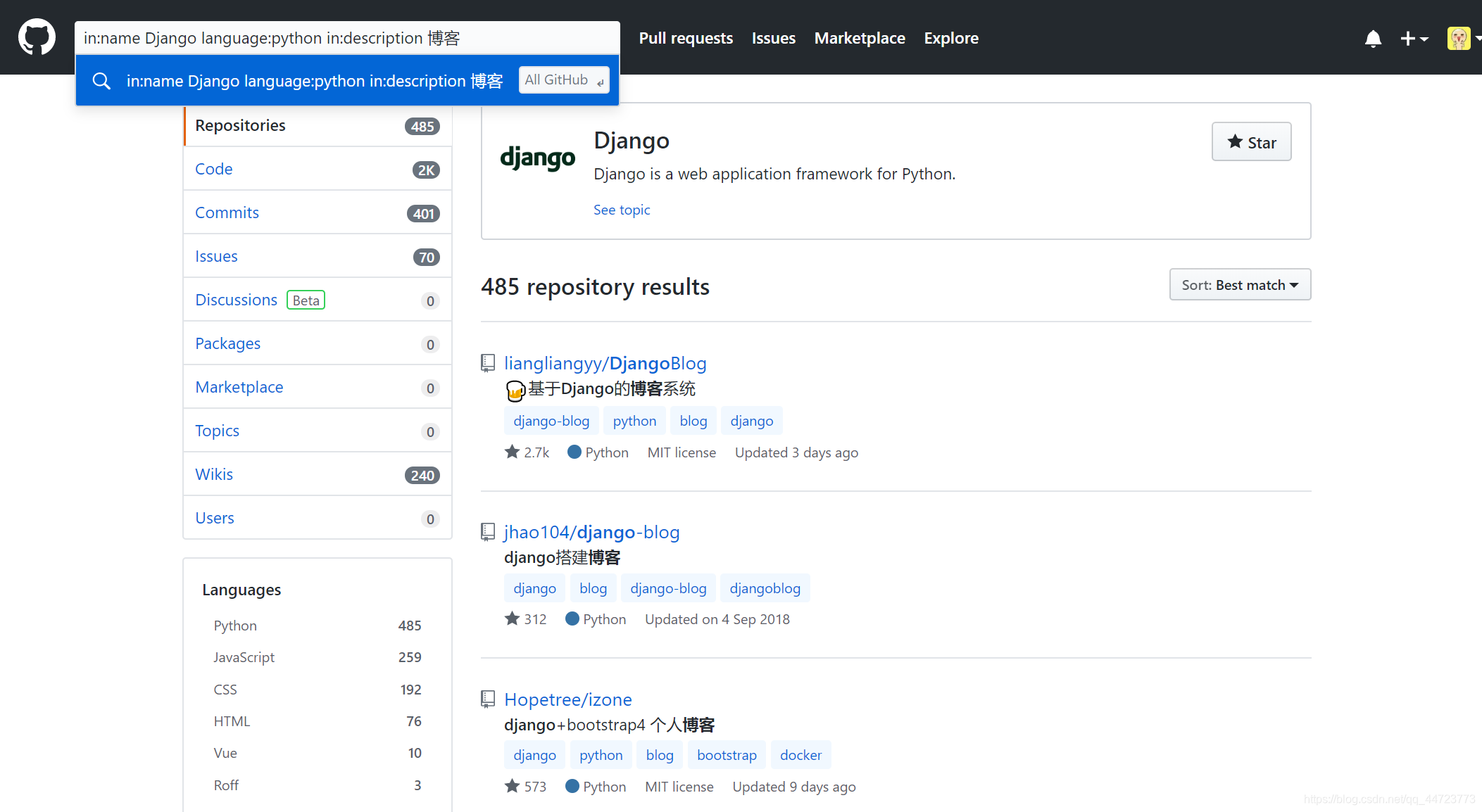Screen dimensions: 1482x812
Task: Click the star icon on Django topic
Action: [1235, 142]
